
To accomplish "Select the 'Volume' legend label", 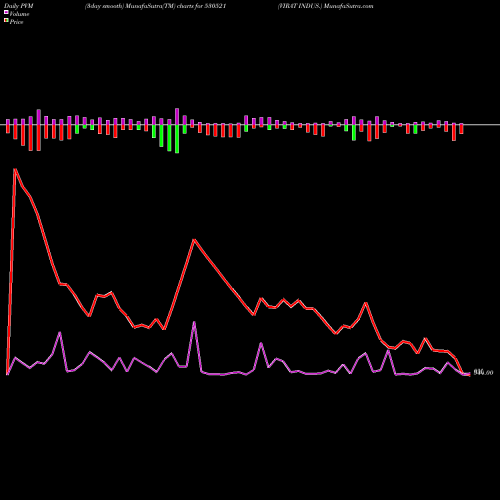I will point(19,14).
